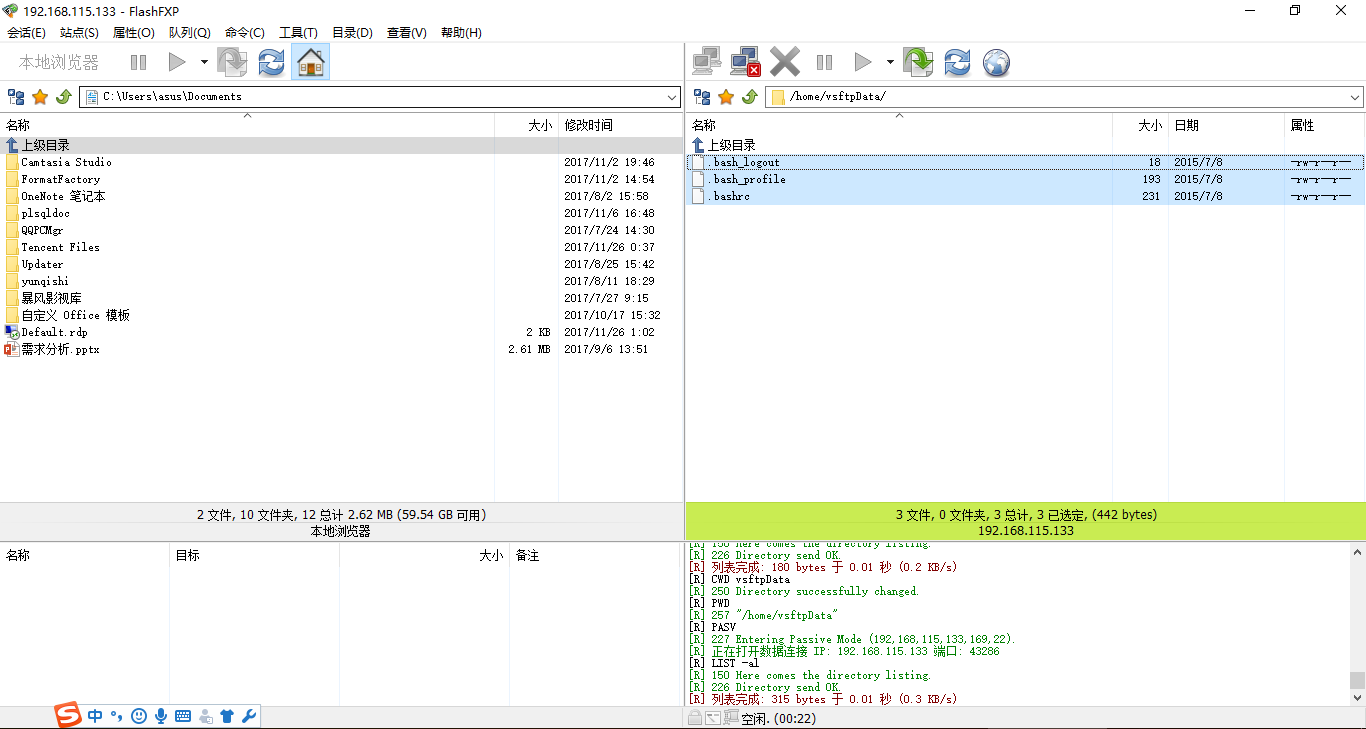Select remote file .bash_logout
Screen dimensions: 1366x729
(x=1025, y=162)
